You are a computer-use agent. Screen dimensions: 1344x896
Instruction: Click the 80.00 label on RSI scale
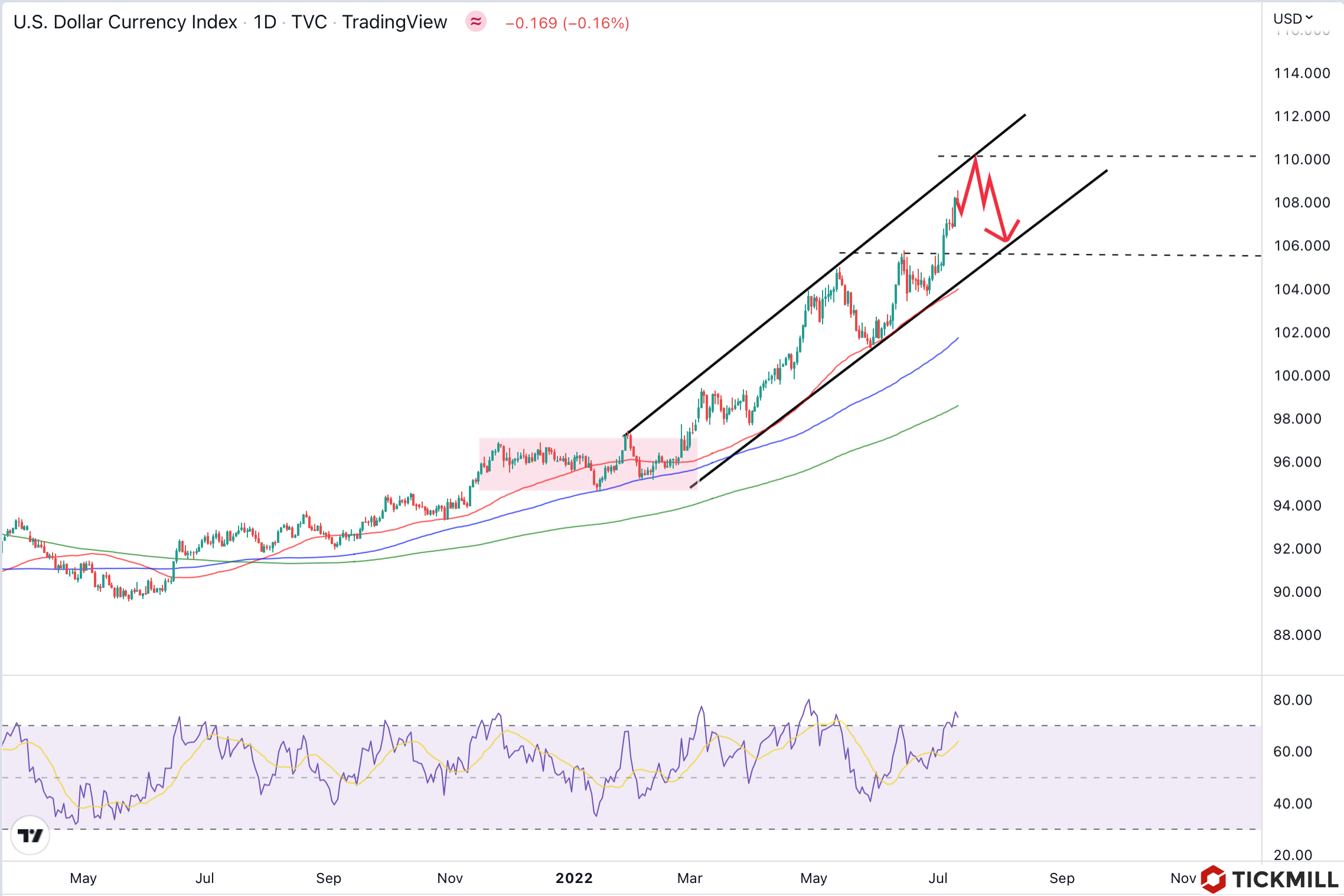tap(1293, 700)
